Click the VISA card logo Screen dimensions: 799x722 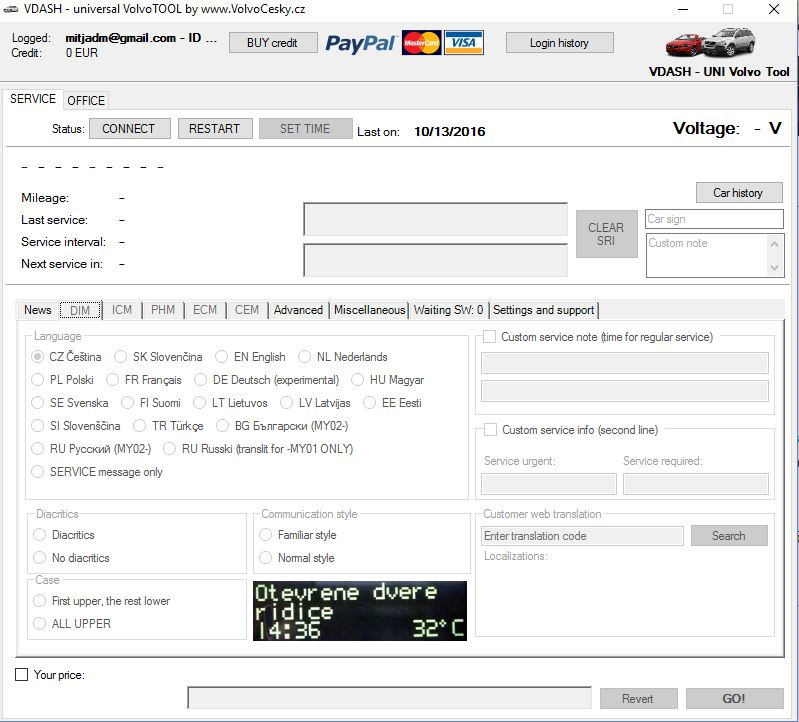pyautogui.click(x=464, y=43)
